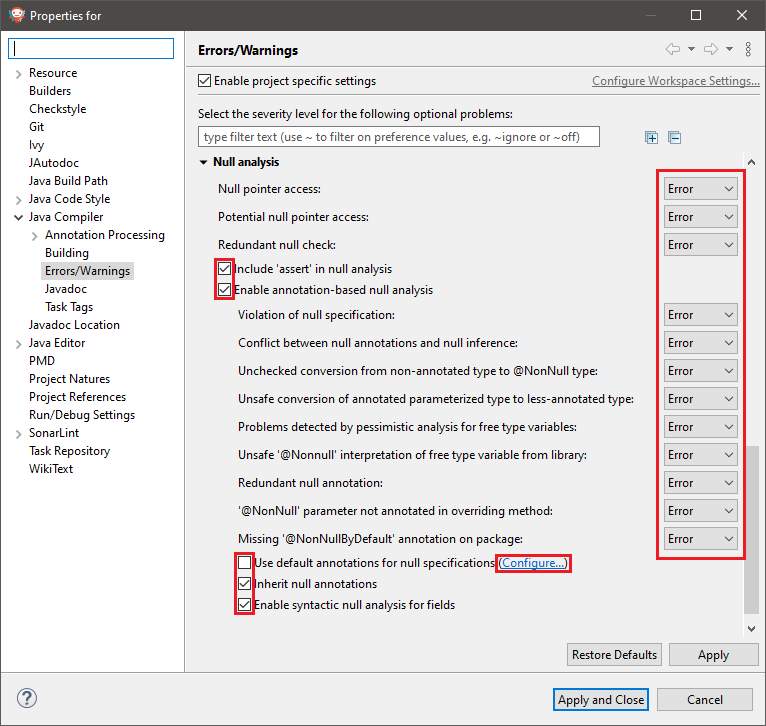Expand the Java Editor node
766x726 pixels.
coord(19,344)
